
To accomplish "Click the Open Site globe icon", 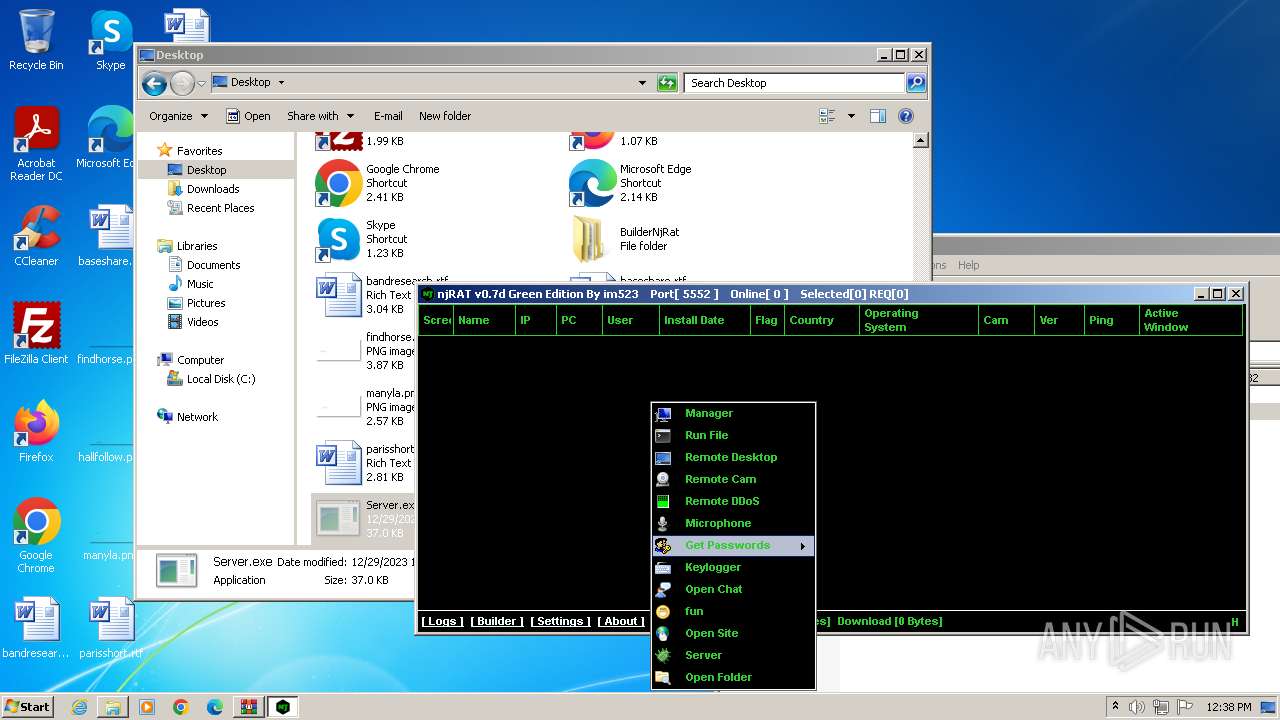I will pyautogui.click(x=663, y=633).
